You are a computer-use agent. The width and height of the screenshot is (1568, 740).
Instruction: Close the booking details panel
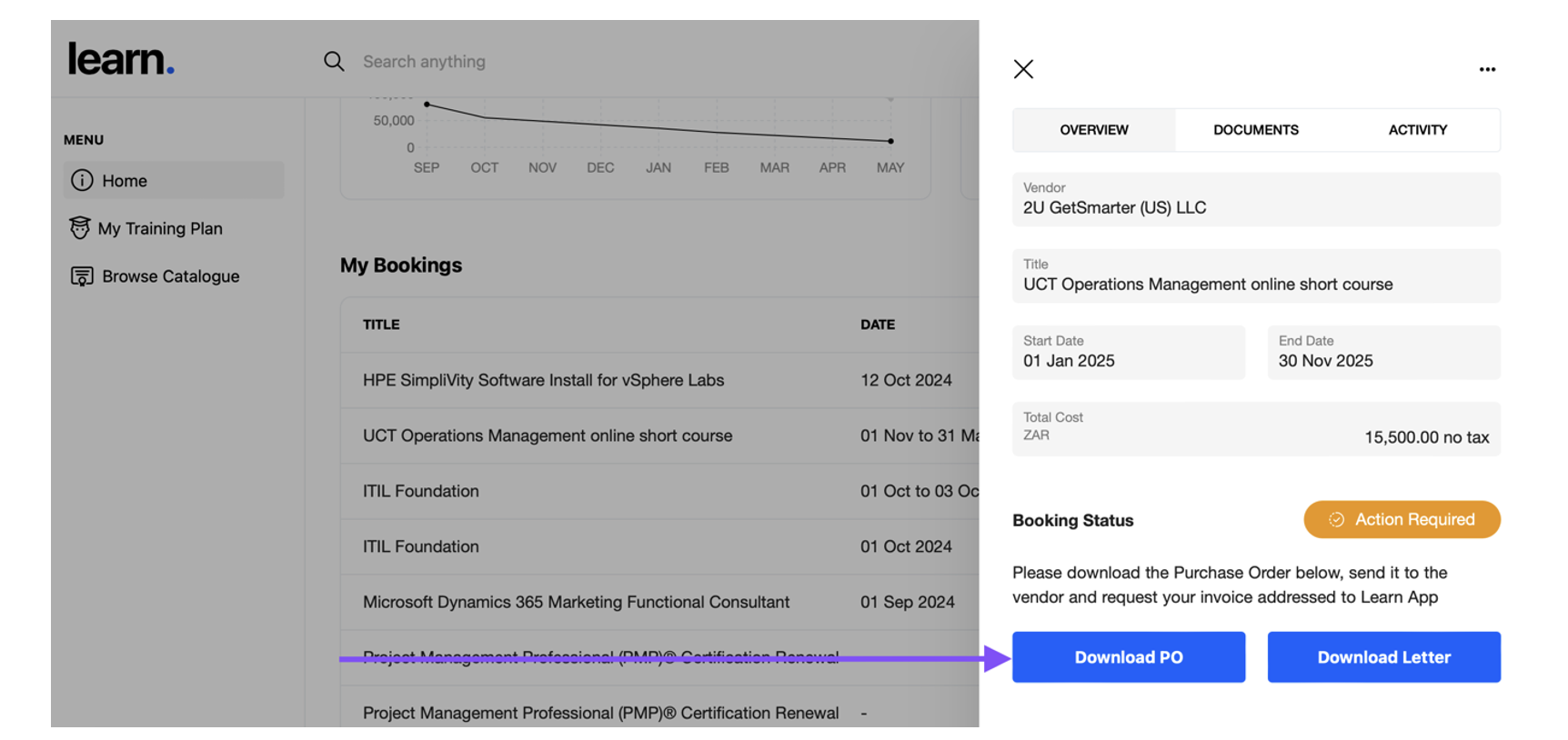1023,69
